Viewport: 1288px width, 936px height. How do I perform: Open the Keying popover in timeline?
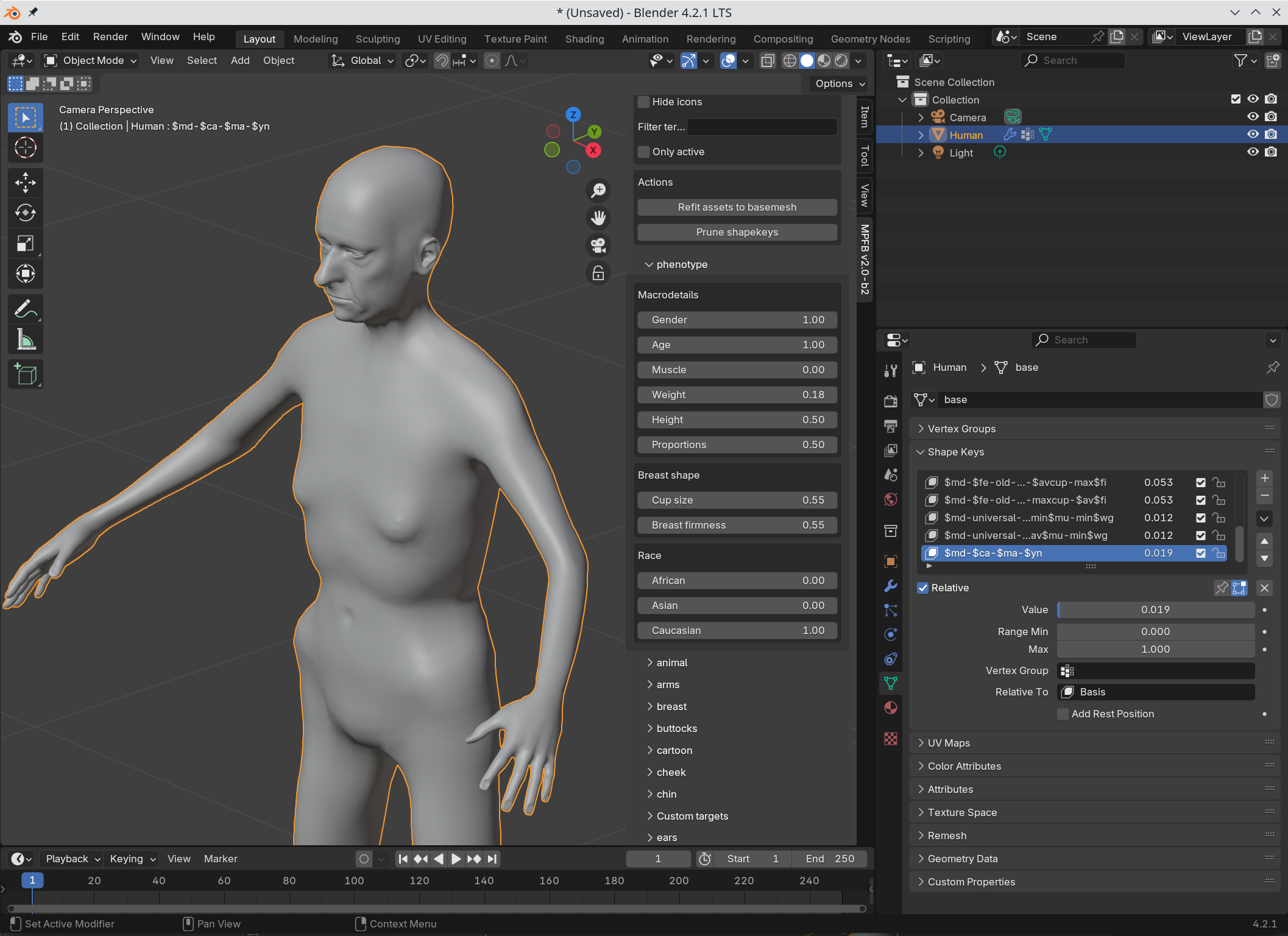pyautogui.click(x=133, y=859)
